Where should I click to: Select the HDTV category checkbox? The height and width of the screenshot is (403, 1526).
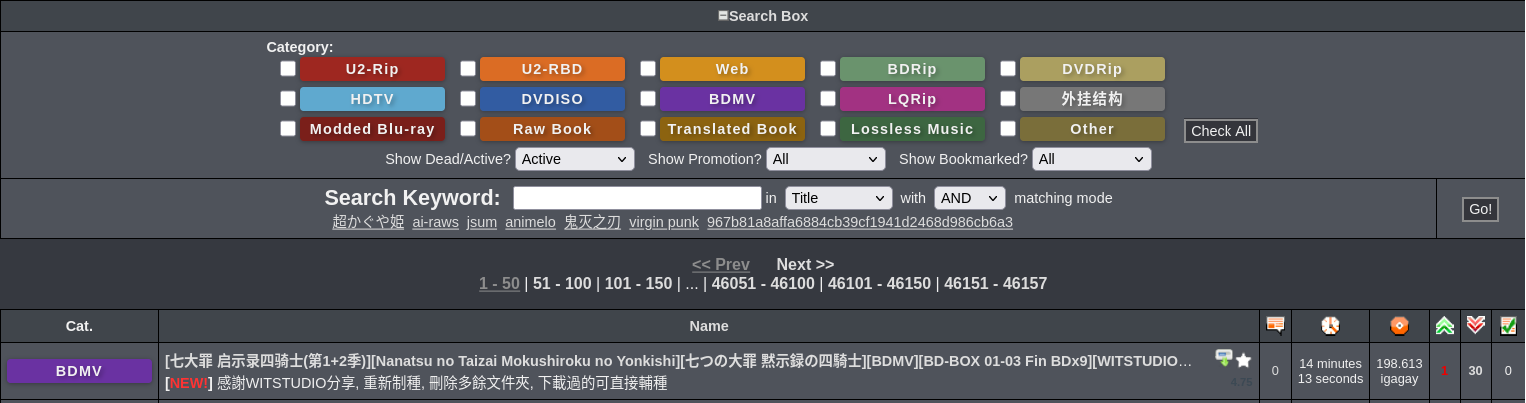click(x=288, y=98)
